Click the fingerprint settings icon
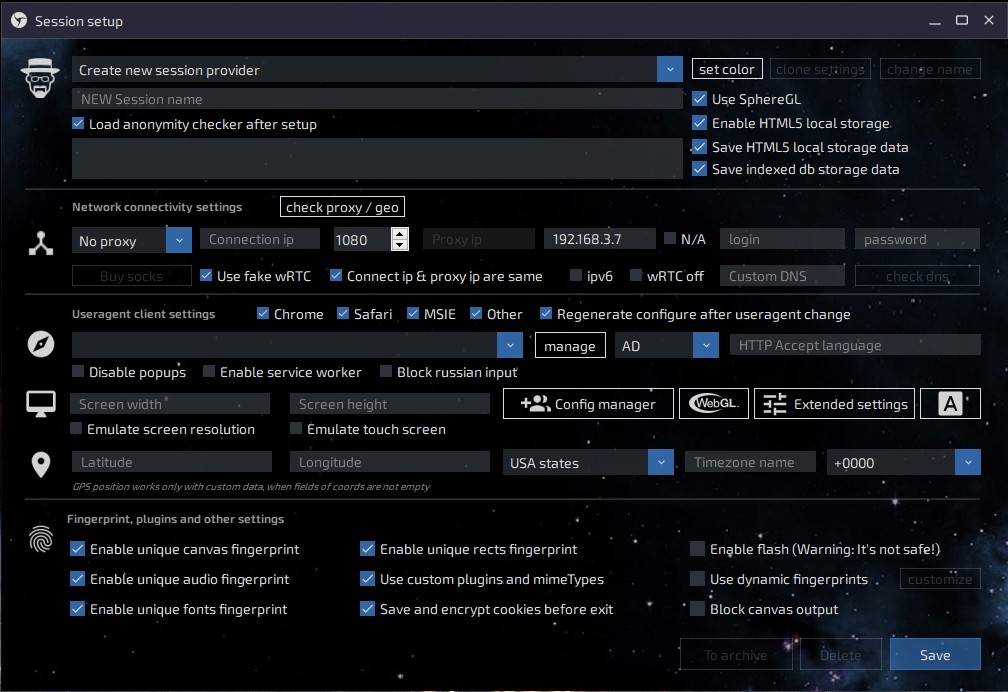 [41, 541]
